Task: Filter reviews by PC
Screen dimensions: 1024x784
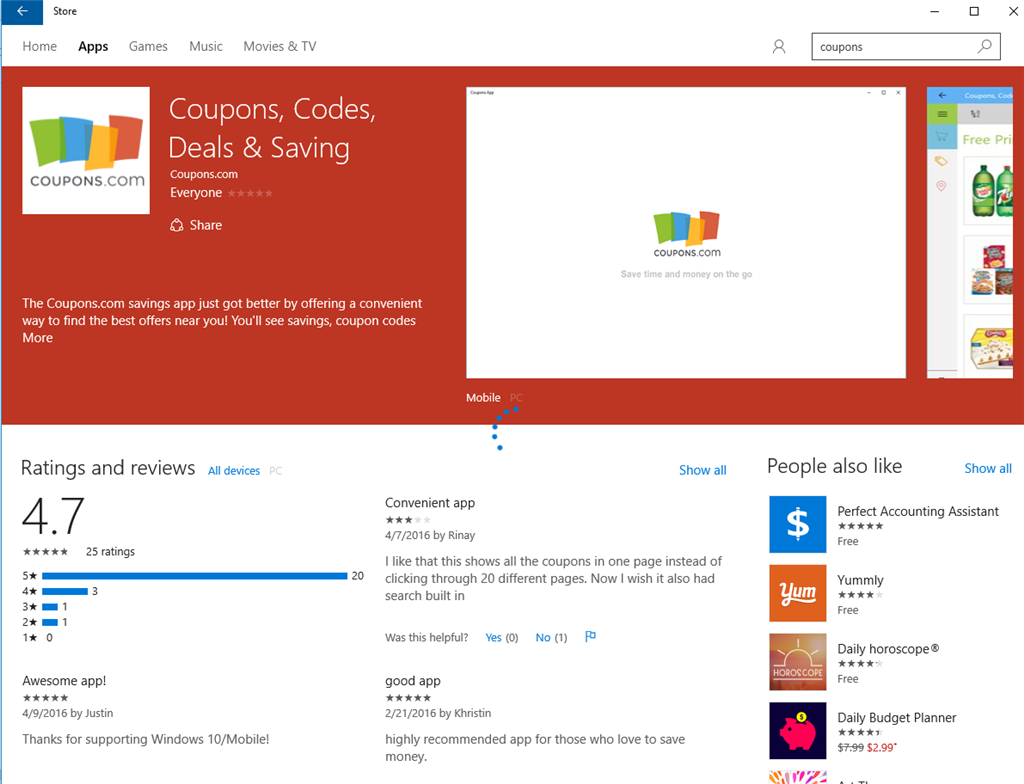Action: (x=276, y=470)
